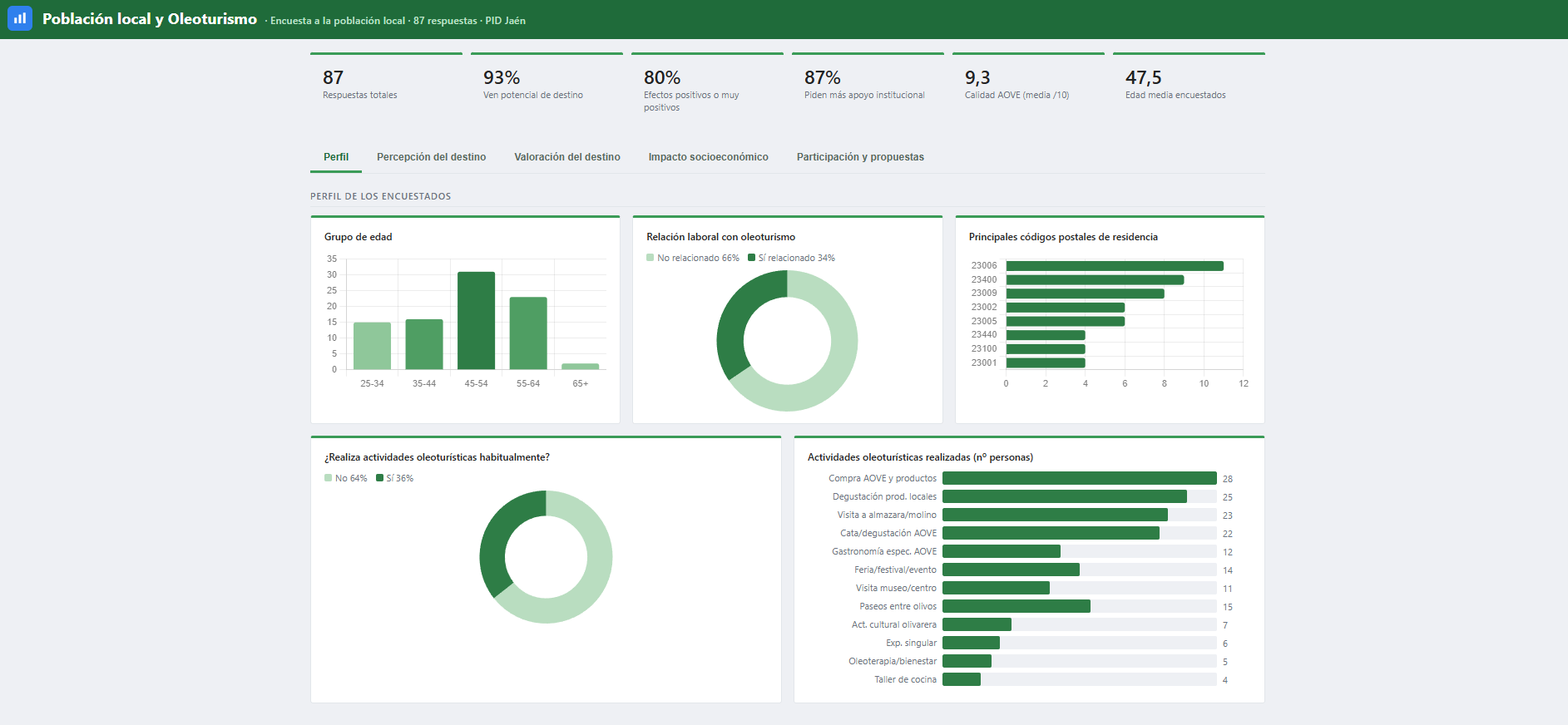Screen dimensions: 1568x725
Task: Click the 45-54 age group bar
Action: [x=476, y=320]
